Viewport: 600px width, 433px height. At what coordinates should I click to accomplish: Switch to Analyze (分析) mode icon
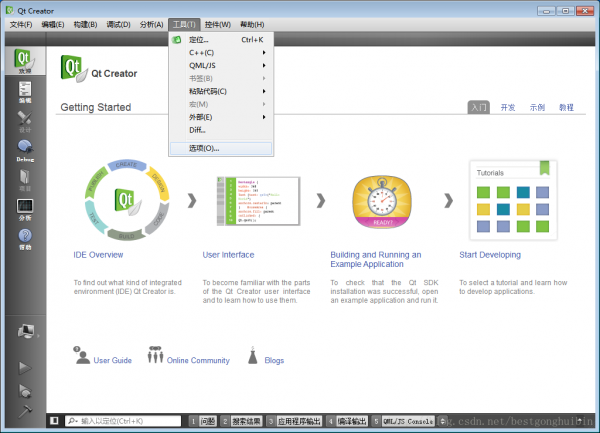pos(25,210)
